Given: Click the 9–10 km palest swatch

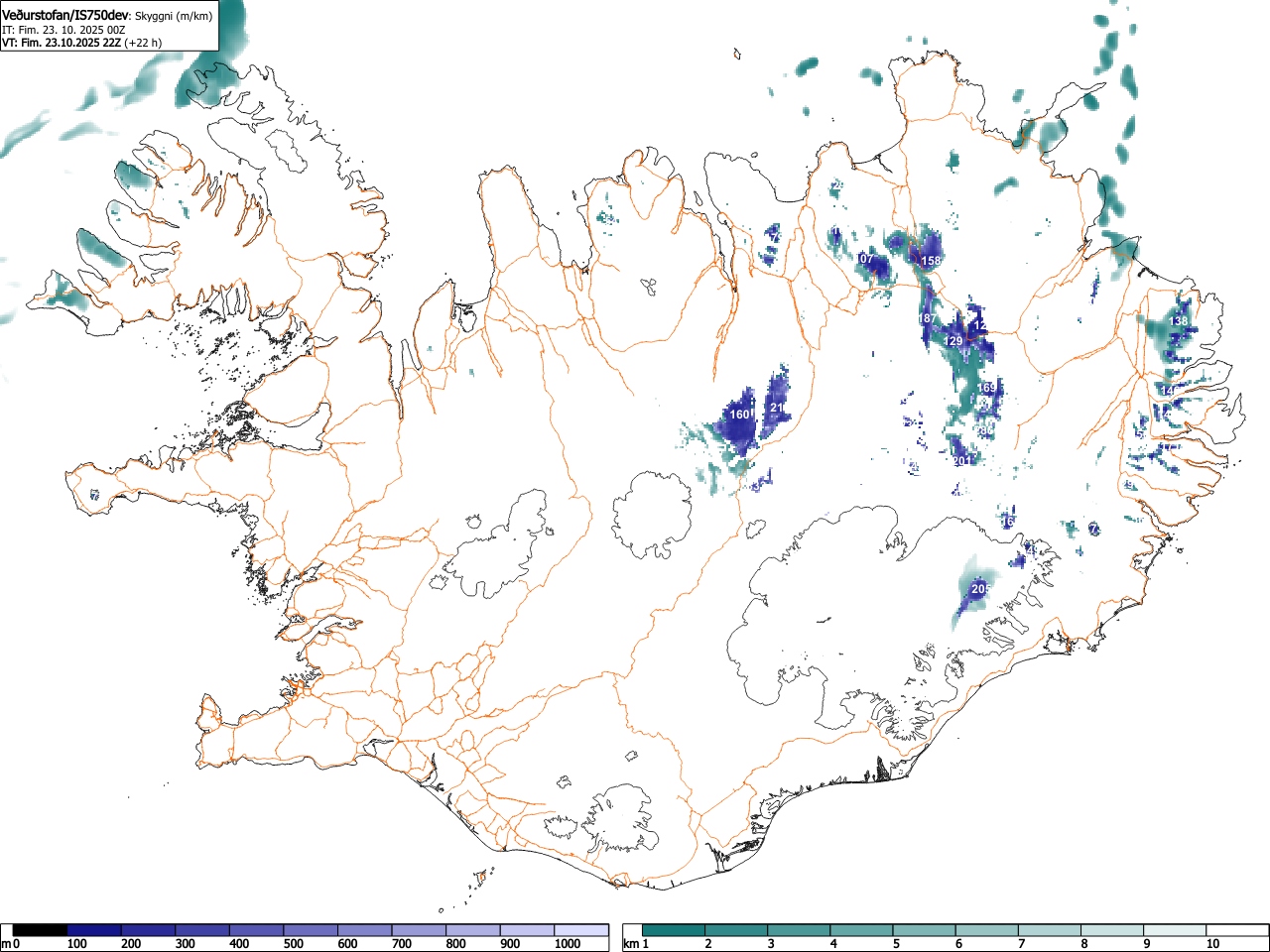Looking at the screenshot, I should coord(1175,930).
